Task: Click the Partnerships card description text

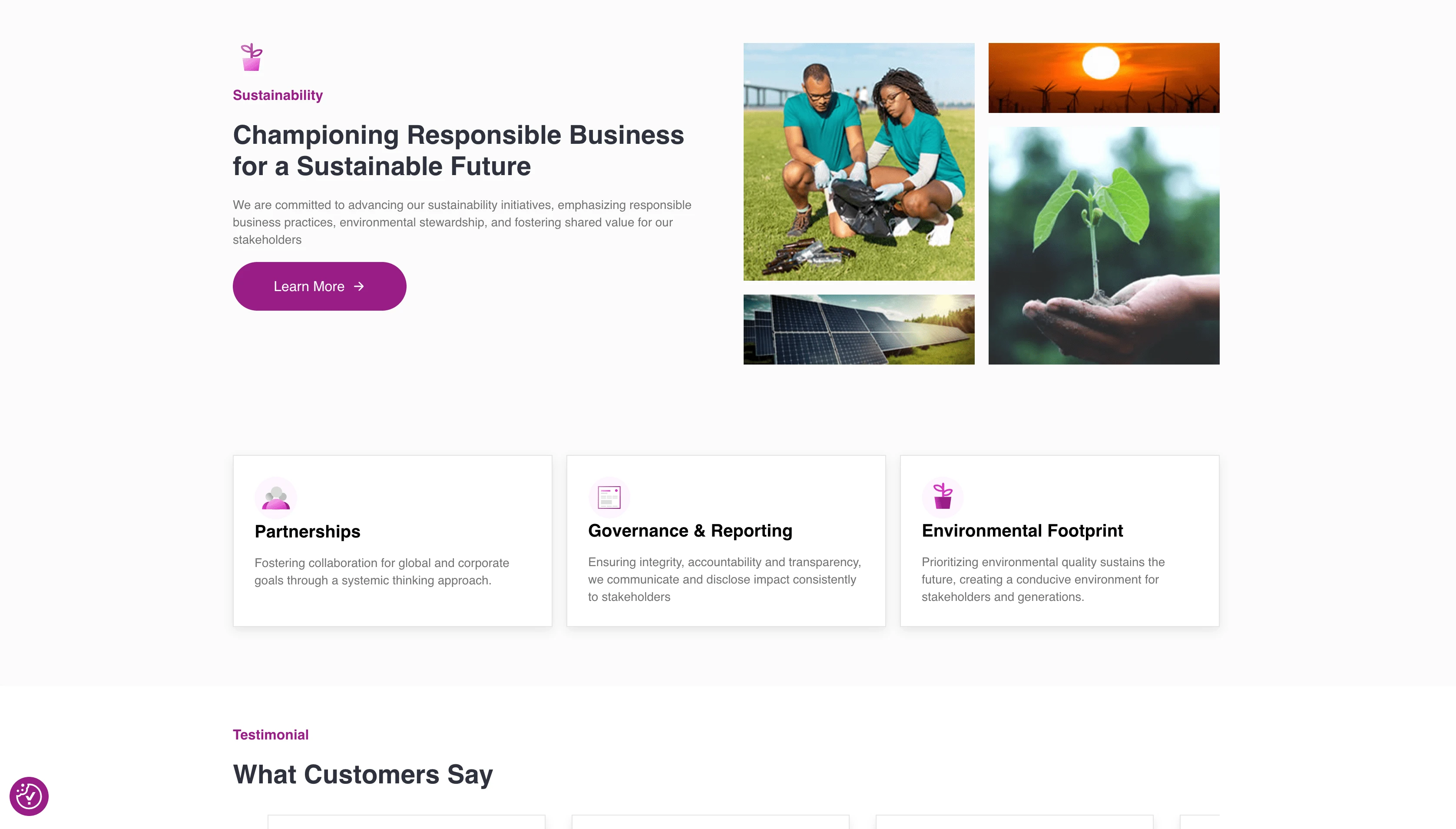Action: pos(382,572)
